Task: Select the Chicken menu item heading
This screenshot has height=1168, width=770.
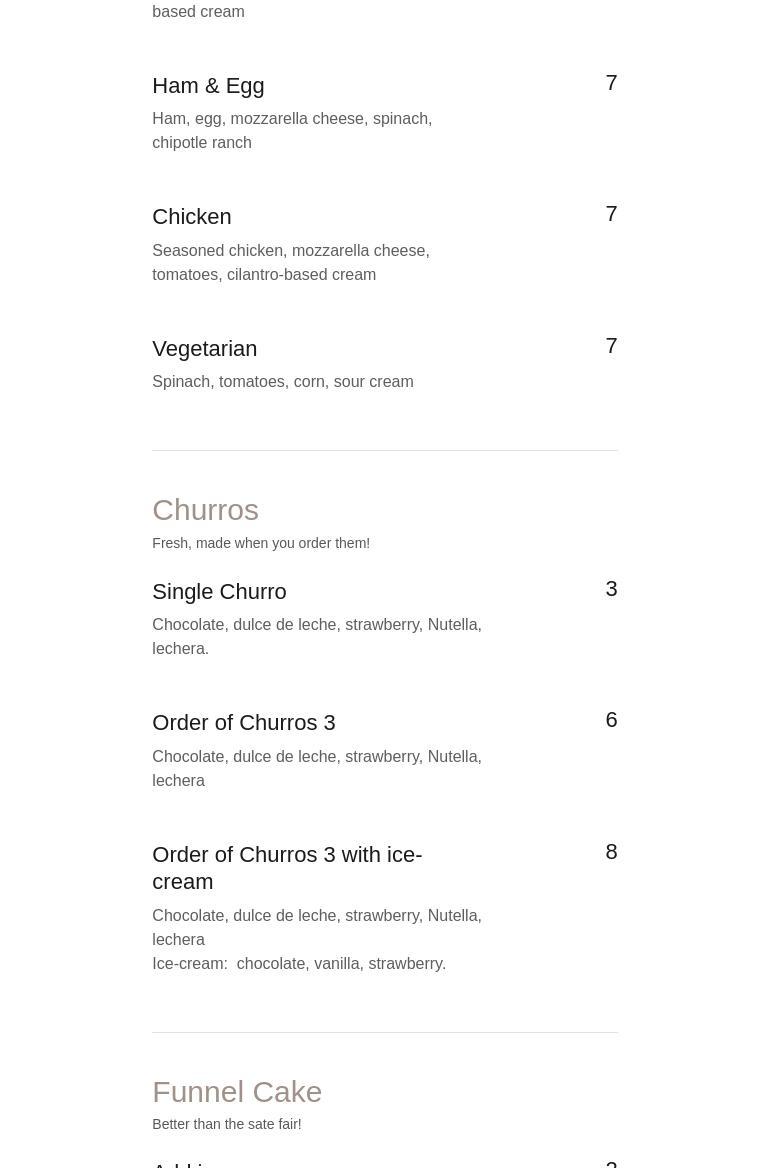Action: pyautogui.click(x=192, y=217)
